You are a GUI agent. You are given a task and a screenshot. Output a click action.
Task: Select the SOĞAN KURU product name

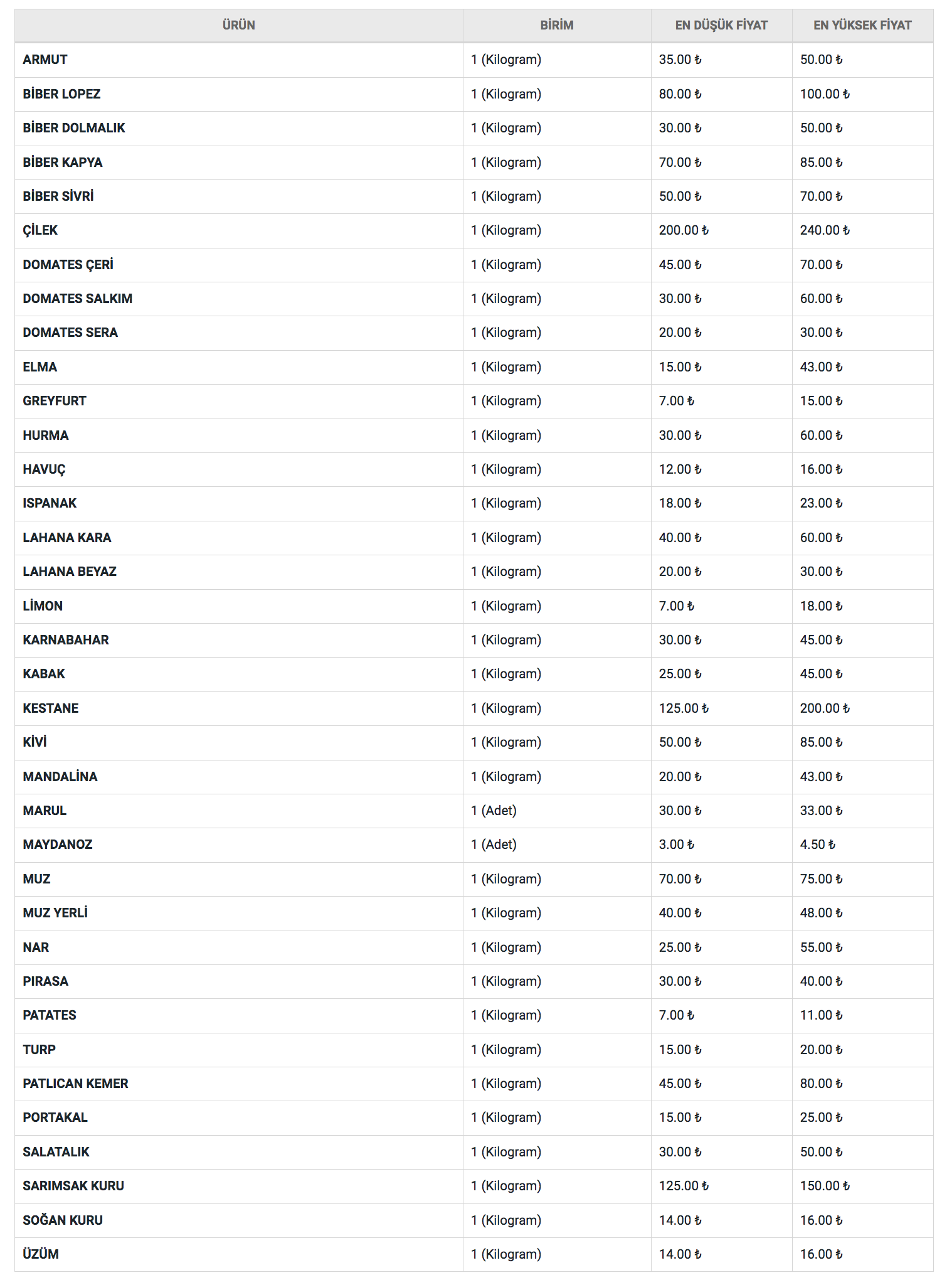(x=63, y=1220)
